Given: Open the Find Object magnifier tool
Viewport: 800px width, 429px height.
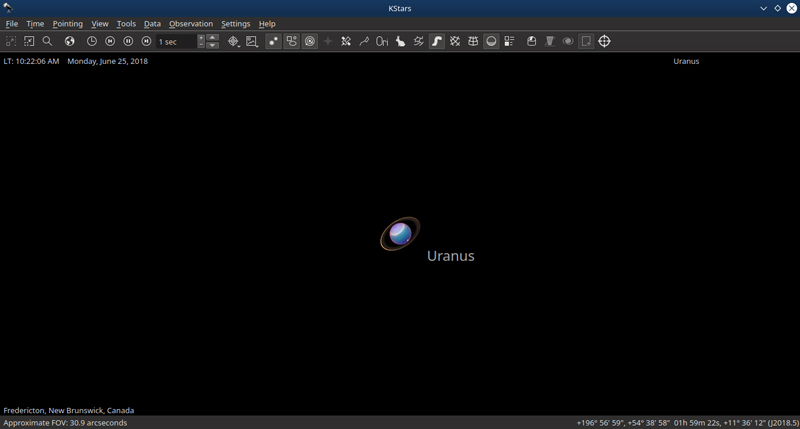Looking at the screenshot, I should (47, 41).
